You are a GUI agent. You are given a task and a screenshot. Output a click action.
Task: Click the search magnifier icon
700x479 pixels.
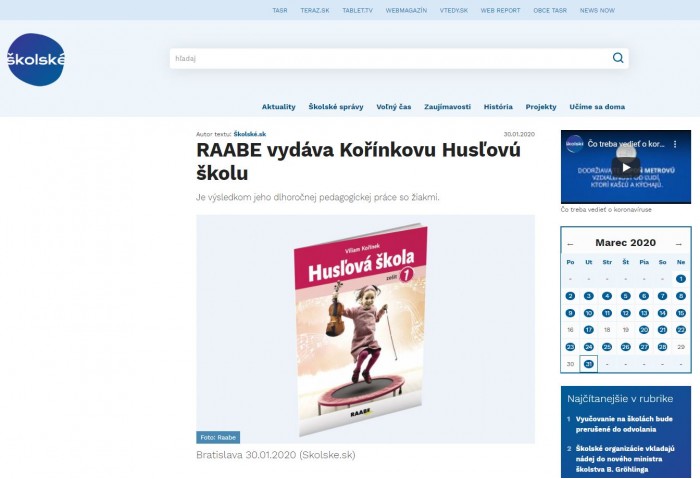click(x=618, y=58)
